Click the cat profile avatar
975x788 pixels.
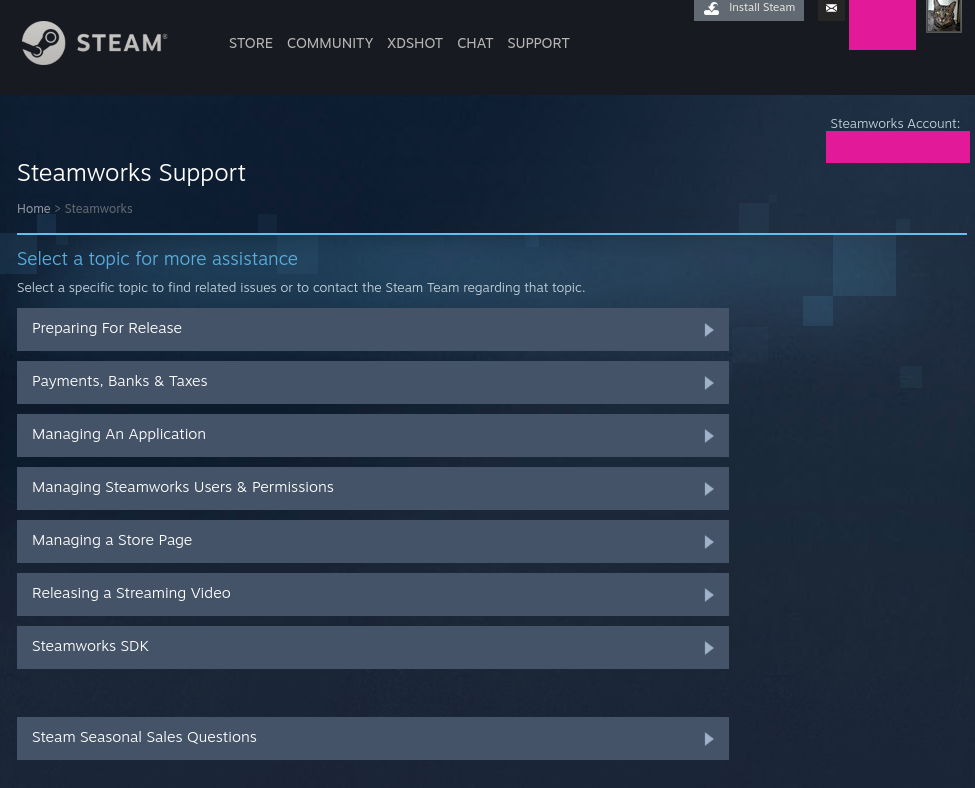pos(943,16)
